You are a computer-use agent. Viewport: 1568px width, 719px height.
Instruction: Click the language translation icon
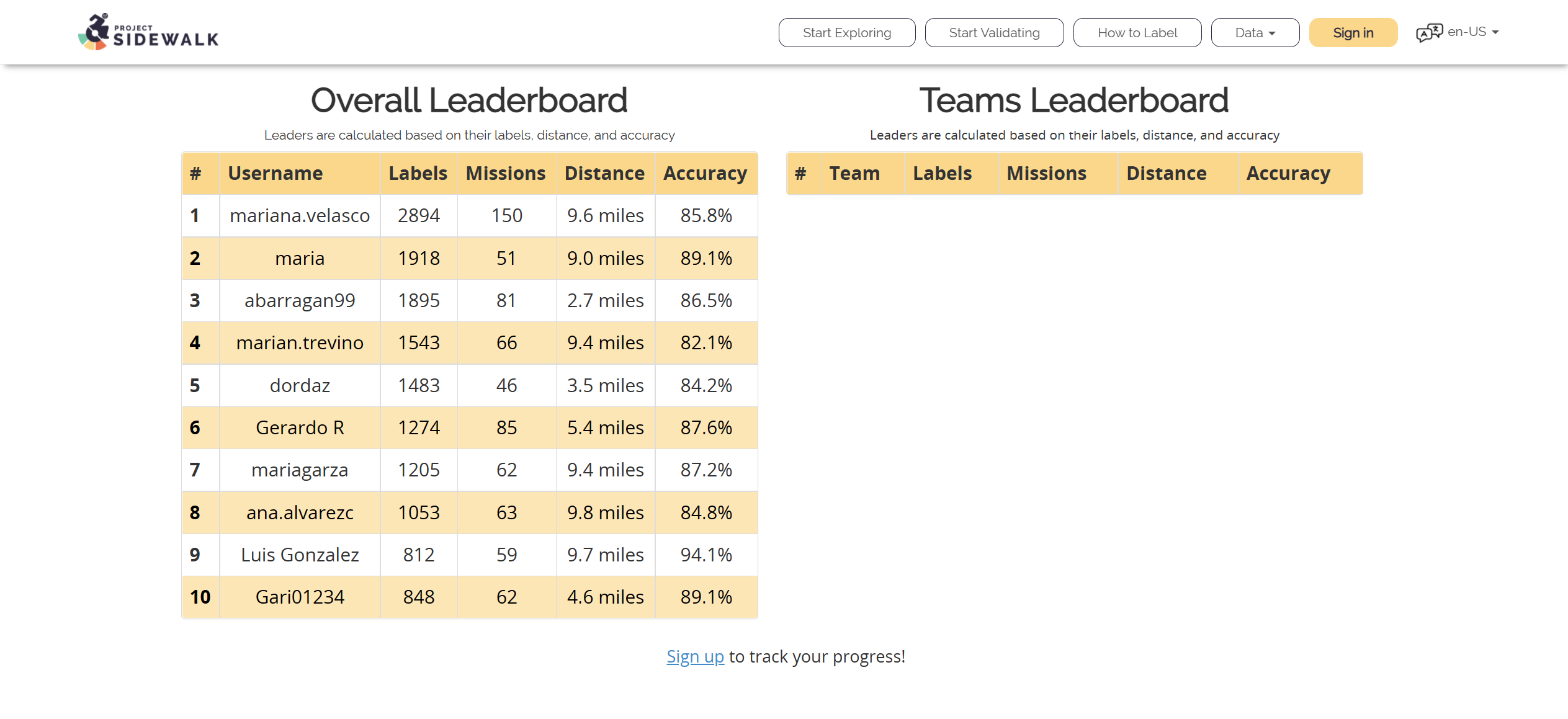tap(1430, 32)
